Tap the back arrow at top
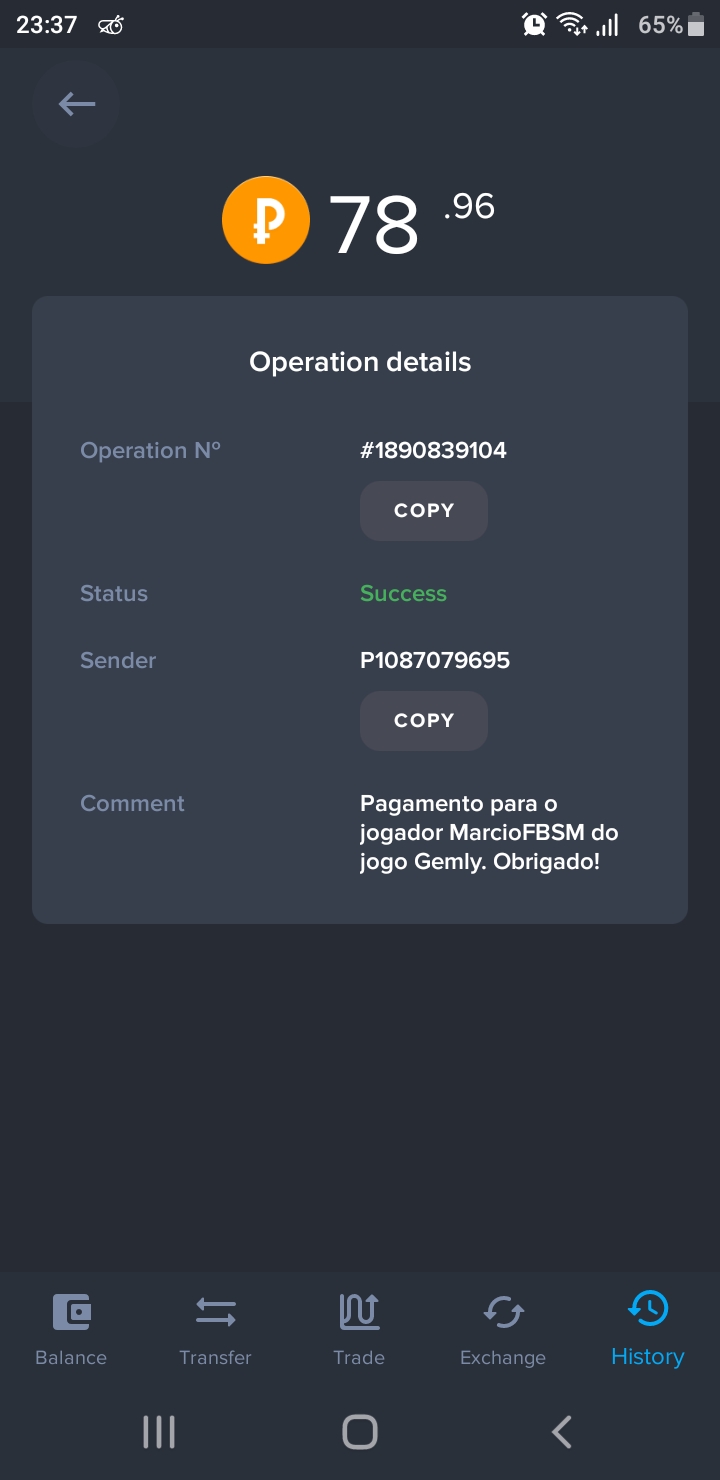Image resolution: width=720 pixels, height=1480 pixels. 76,104
